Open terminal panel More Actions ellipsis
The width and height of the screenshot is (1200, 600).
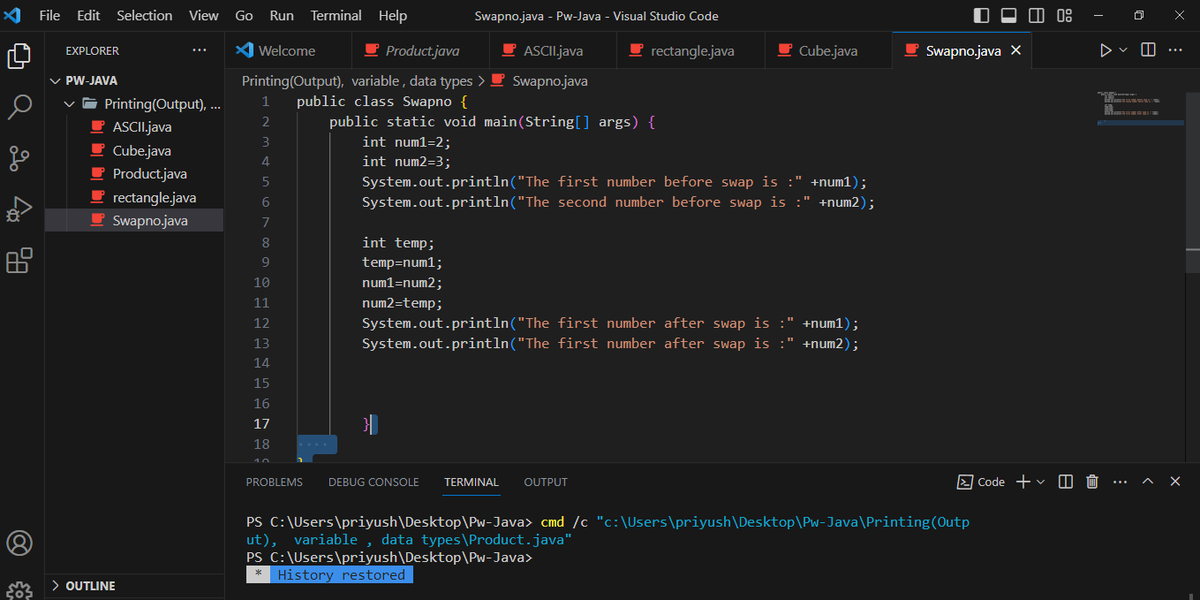tap(1120, 482)
